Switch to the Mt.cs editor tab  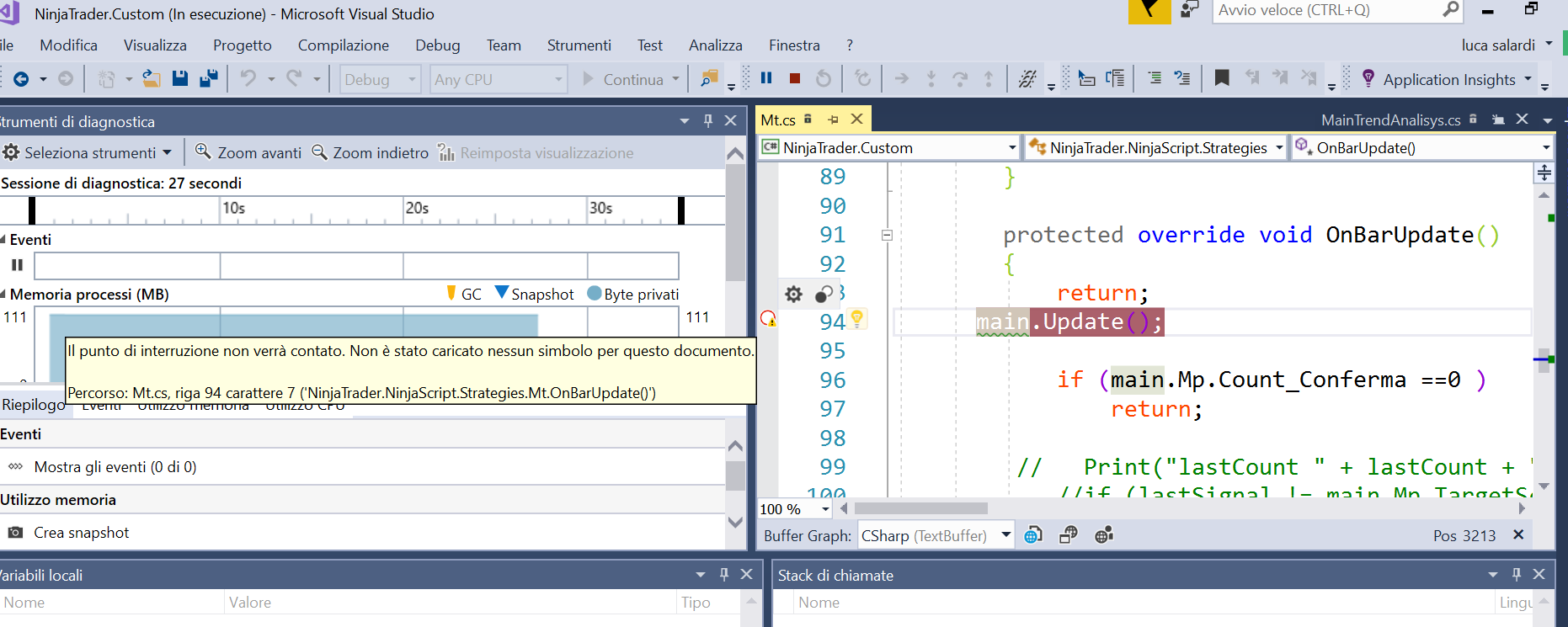pos(778,120)
